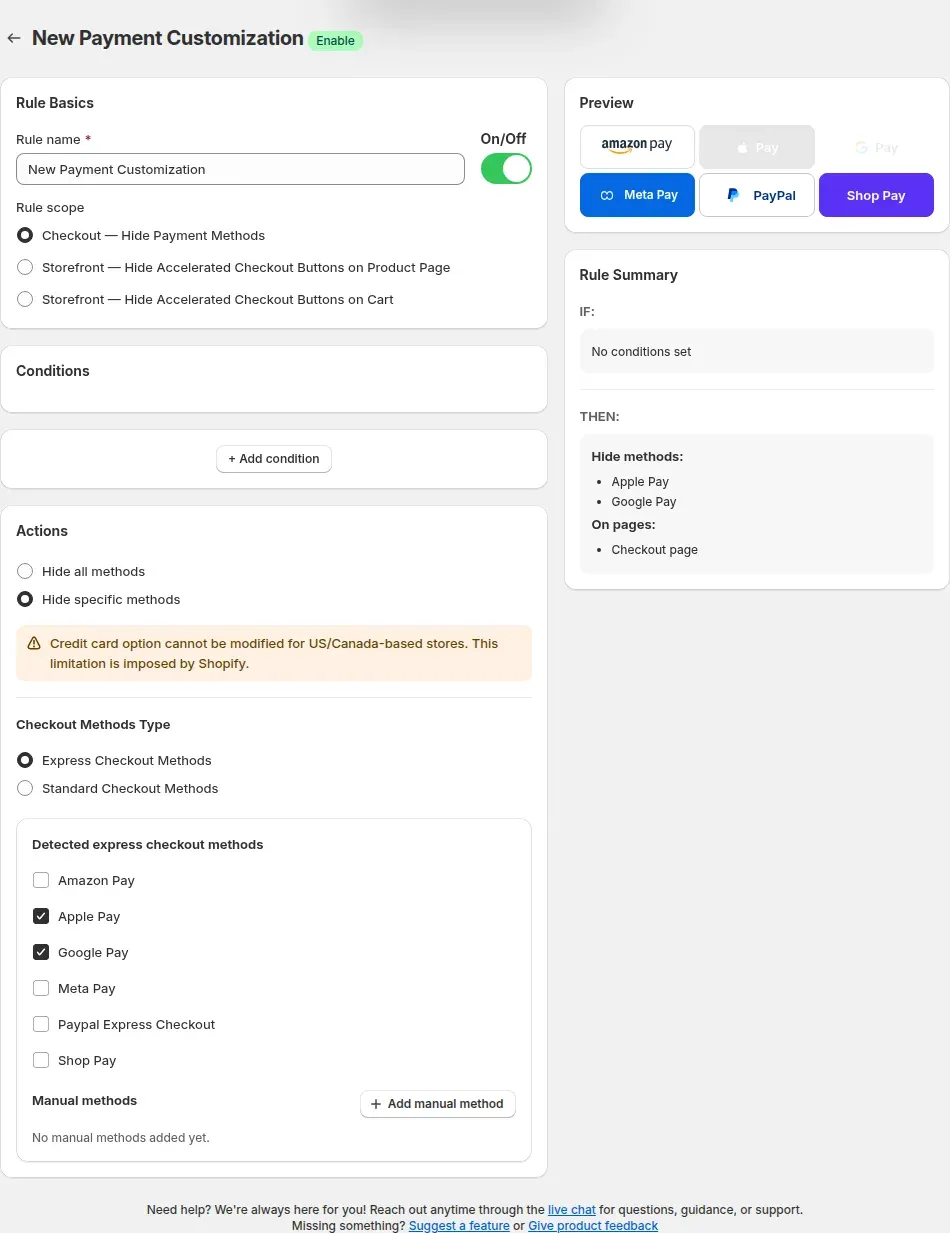Select Checkout — Hide Payment Methods scope
Screen dimensions: 950x1233
coord(25,236)
